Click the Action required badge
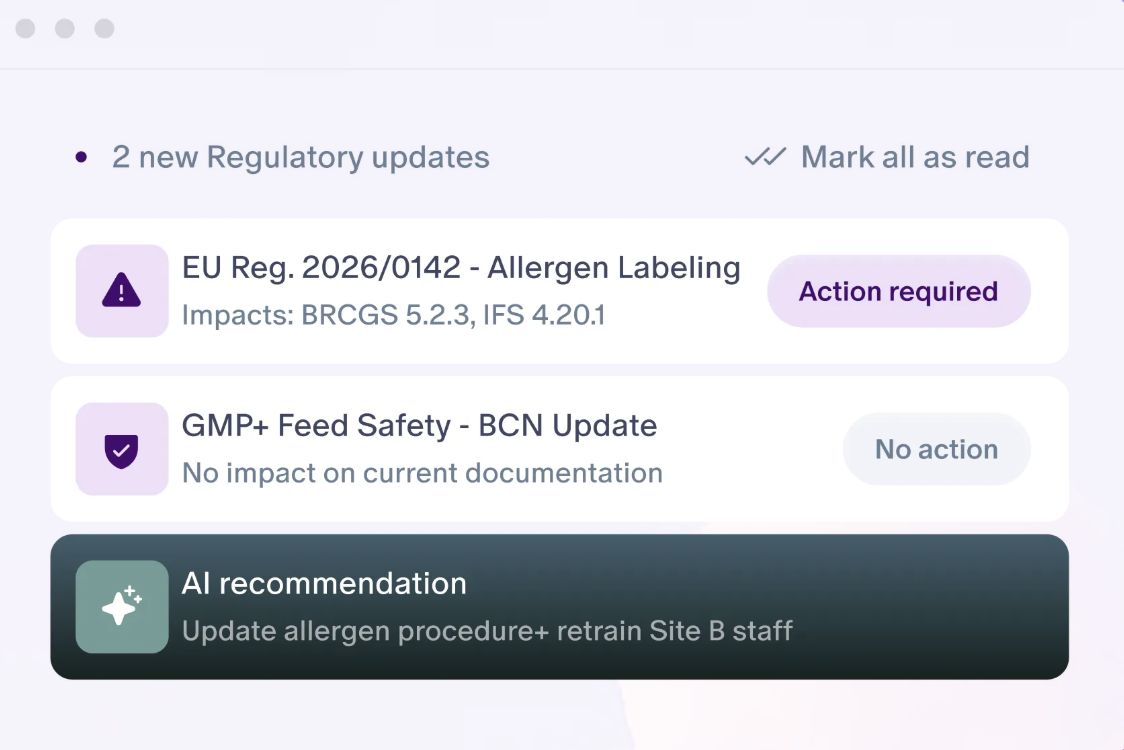The image size is (1124, 750). click(x=899, y=291)
